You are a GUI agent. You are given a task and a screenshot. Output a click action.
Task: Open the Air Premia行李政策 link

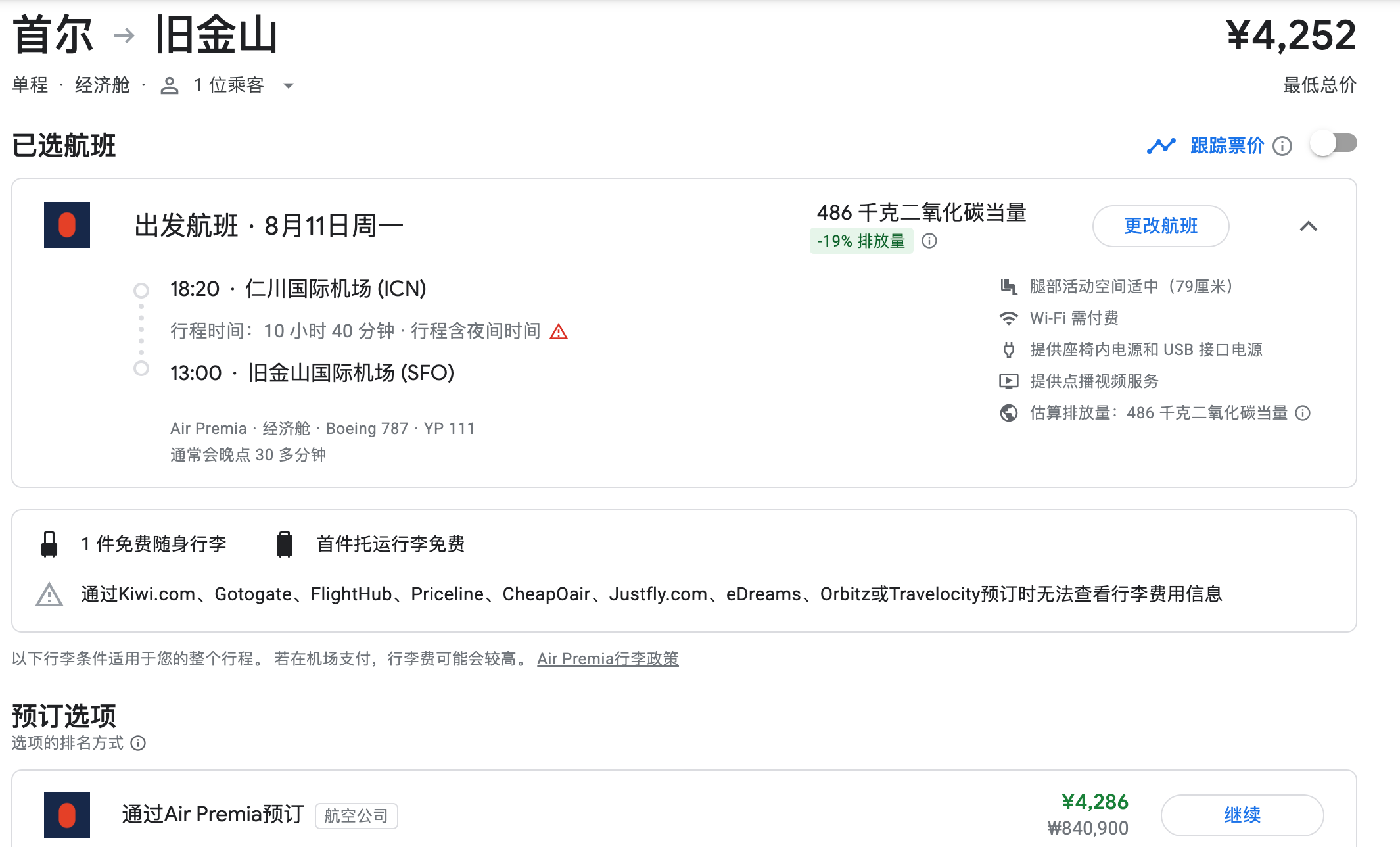tap(607, 659)
